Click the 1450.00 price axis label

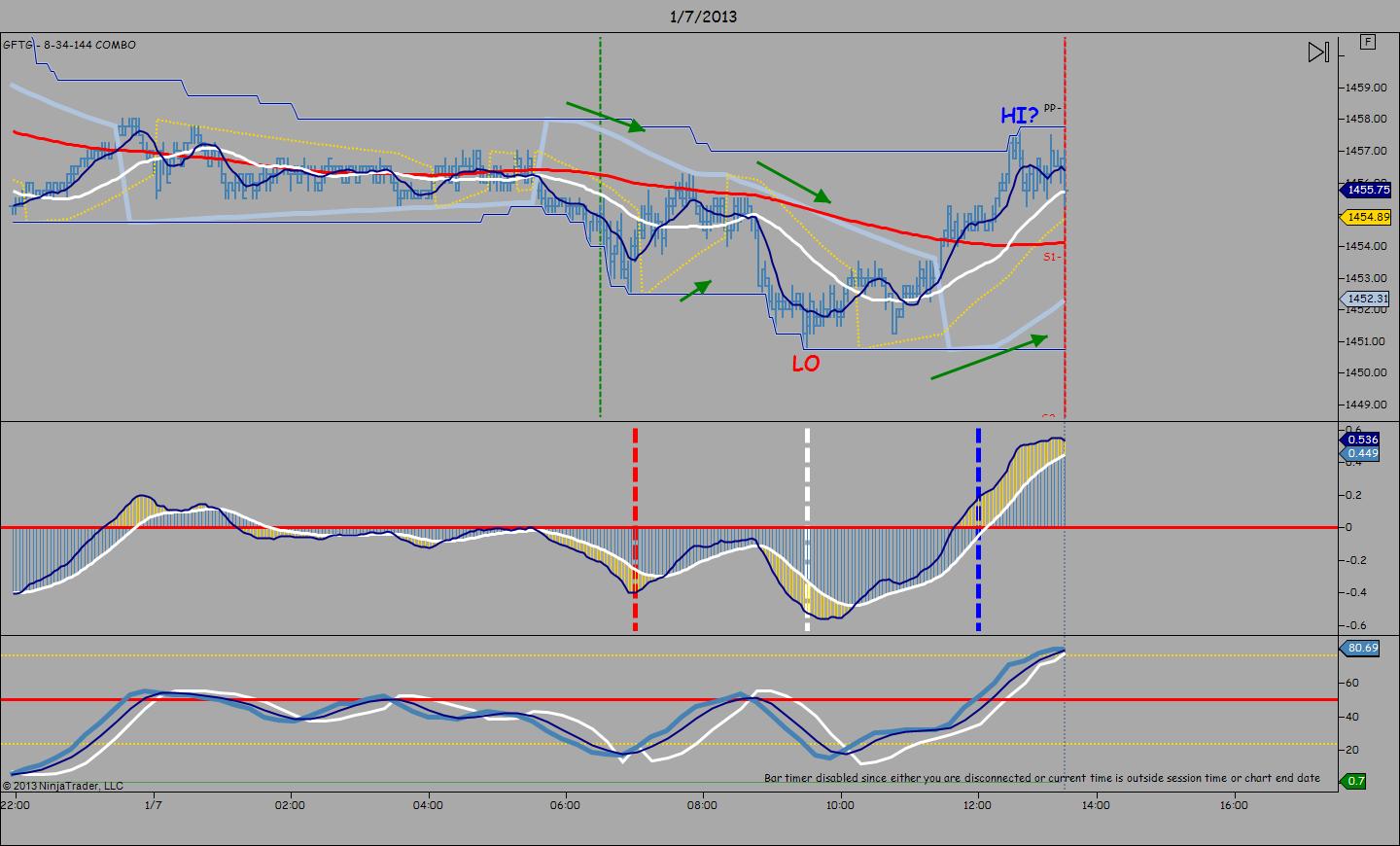coord(1366,372)
